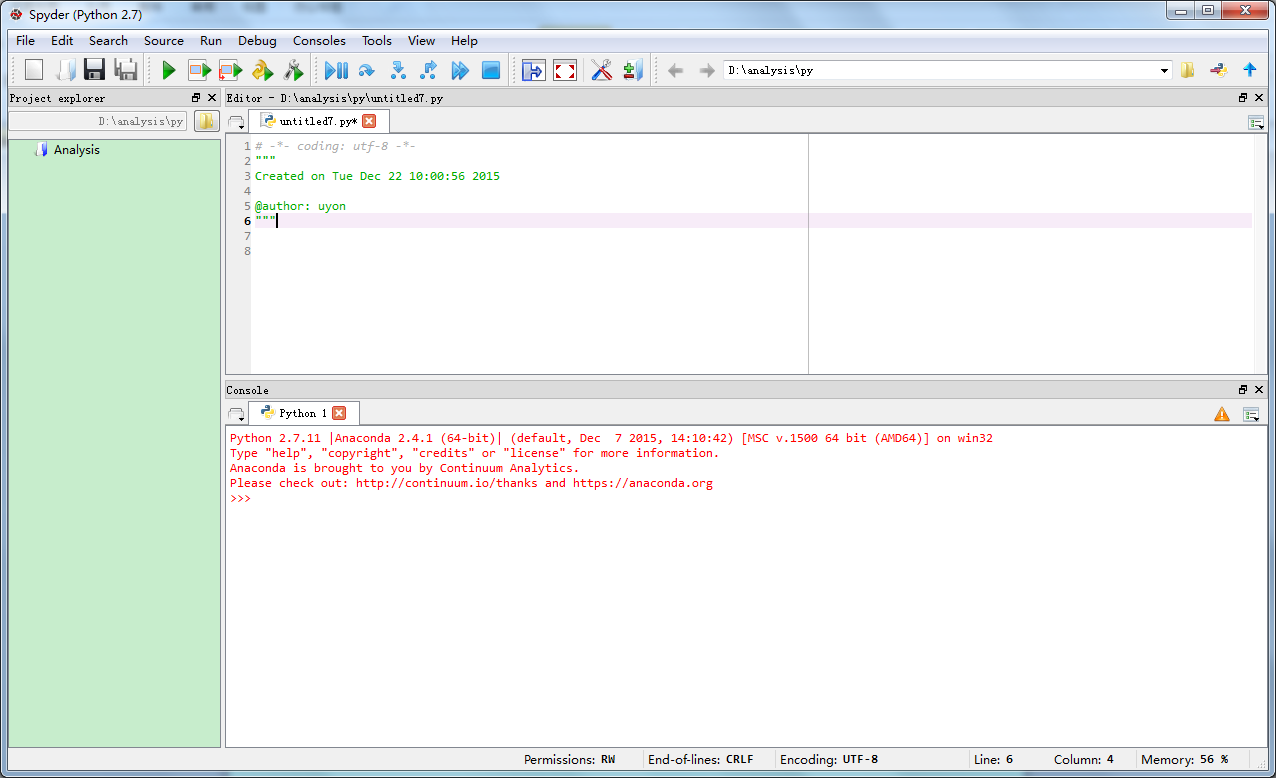Go up to the parent directory
The width and height of the screenshot is (1276, 778).
point(1250,70)
